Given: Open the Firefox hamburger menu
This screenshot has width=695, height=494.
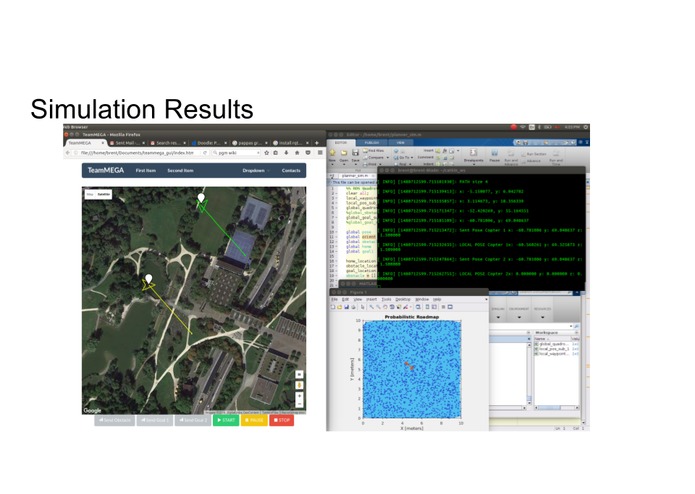Looking at the screenshot, I should (x=320, y=153).
